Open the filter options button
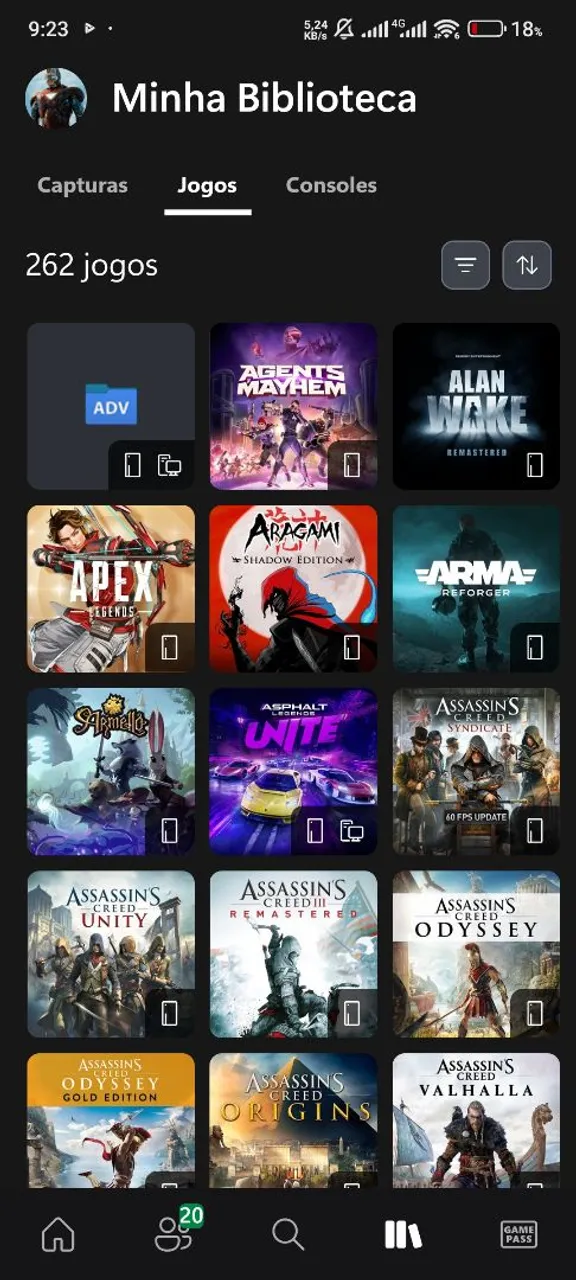This screenshot has width=576, height=1280. point(466,265)
